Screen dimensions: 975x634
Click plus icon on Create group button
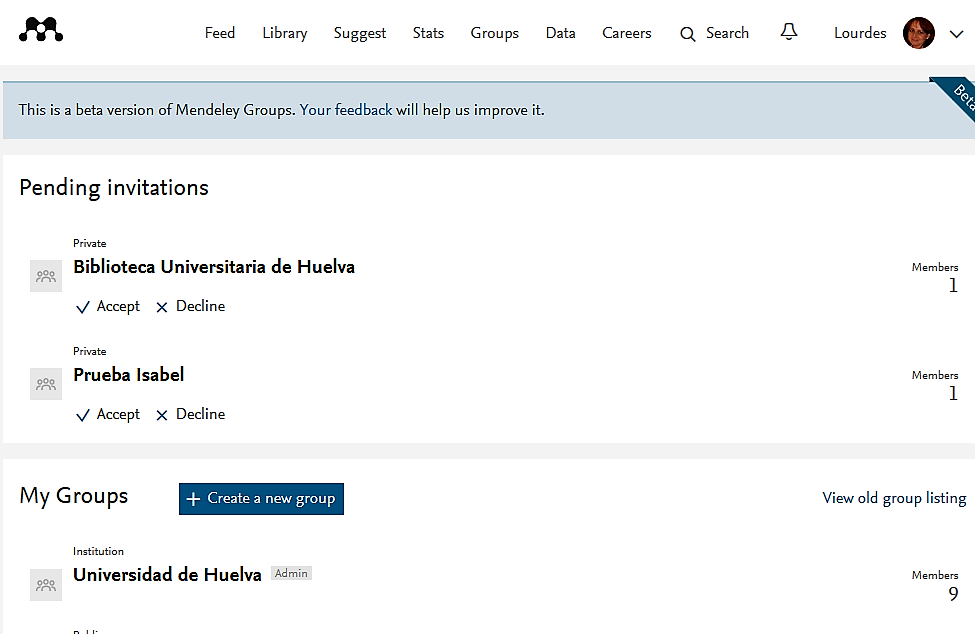pyautogui.click(x=193, y=499)
